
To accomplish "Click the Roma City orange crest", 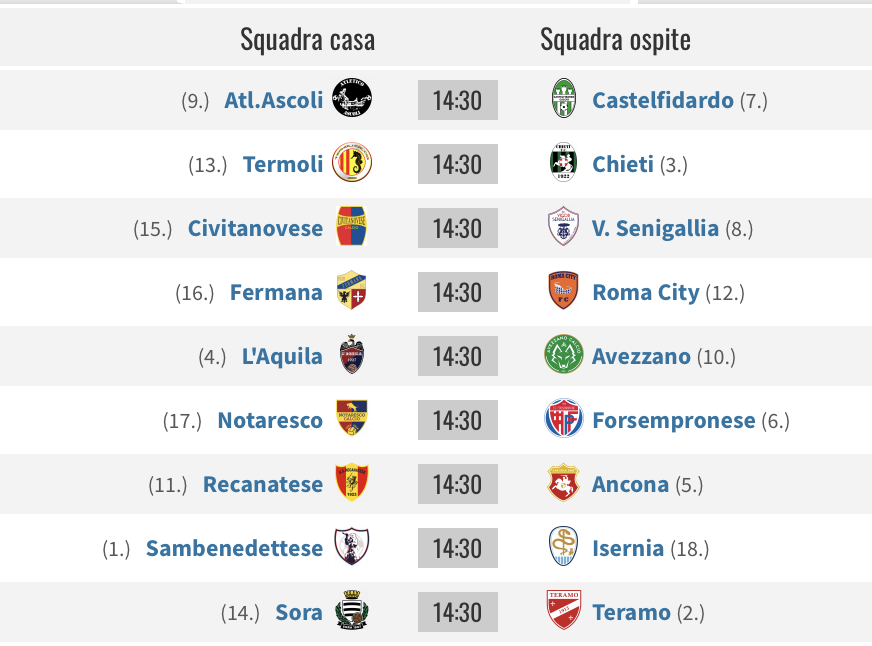I will [x=563, y=290].
